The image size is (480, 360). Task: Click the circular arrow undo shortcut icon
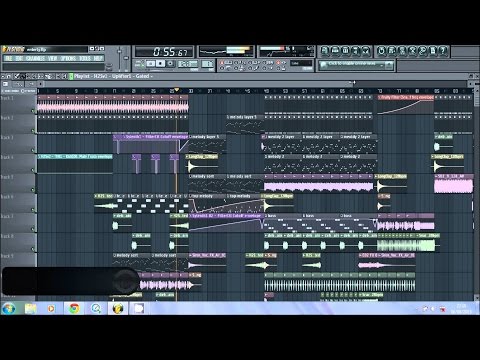point(382,51)
